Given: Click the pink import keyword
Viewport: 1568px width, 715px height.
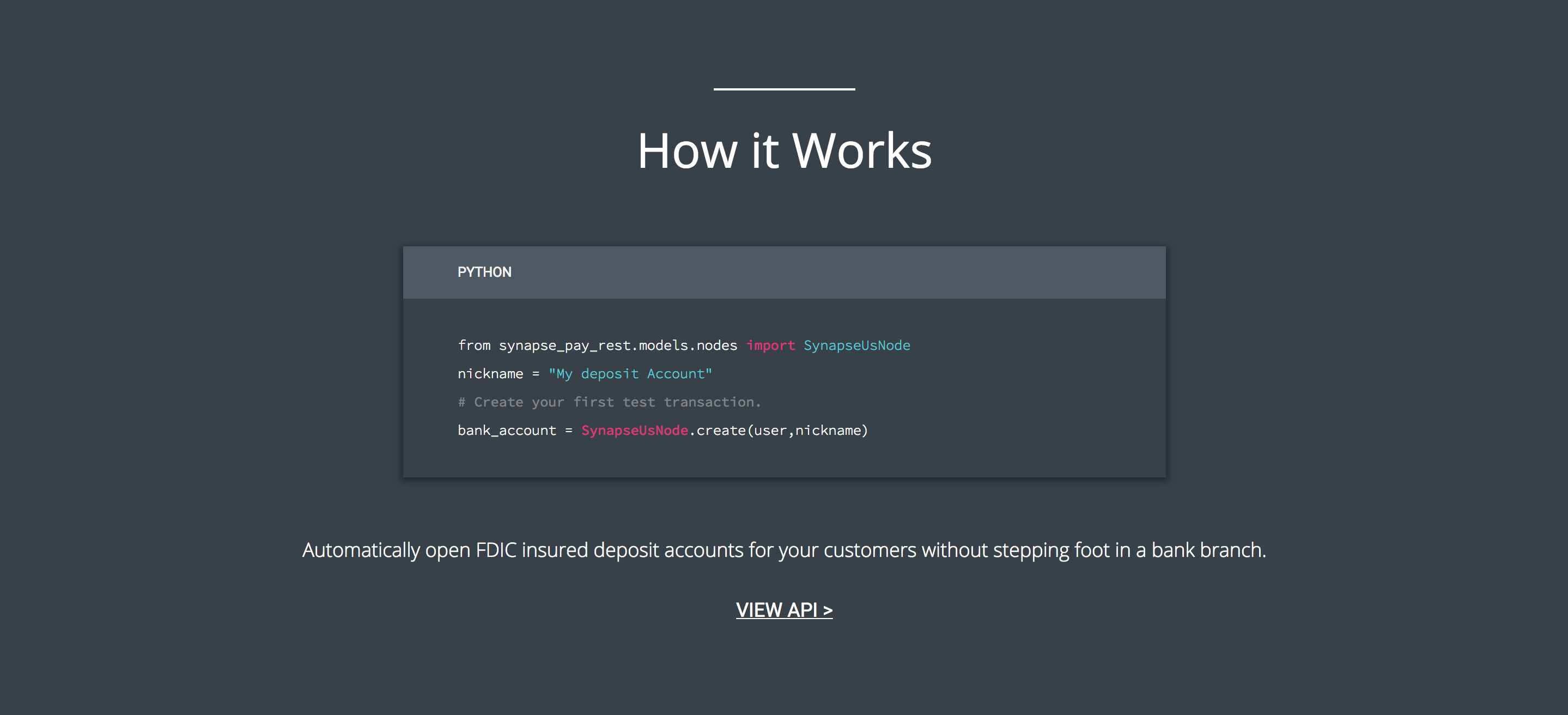Looking at the screenshot, I should point(770,346).
